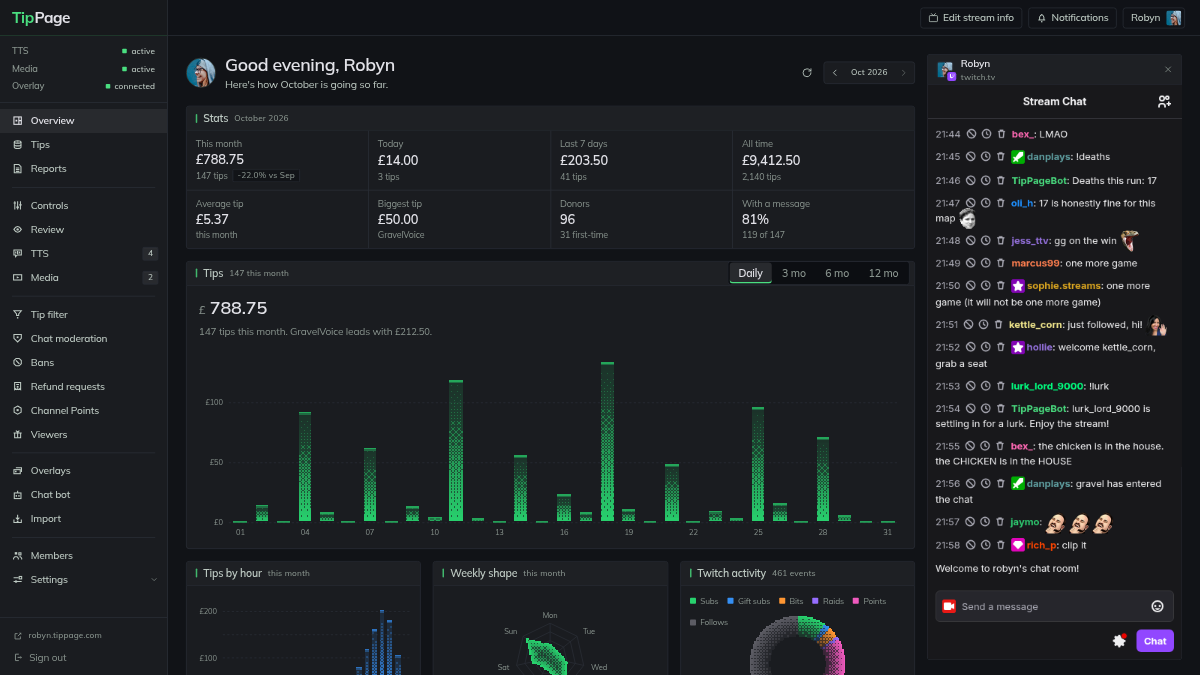
Task: Open Notifications
Action: (x=1072, y=18)
